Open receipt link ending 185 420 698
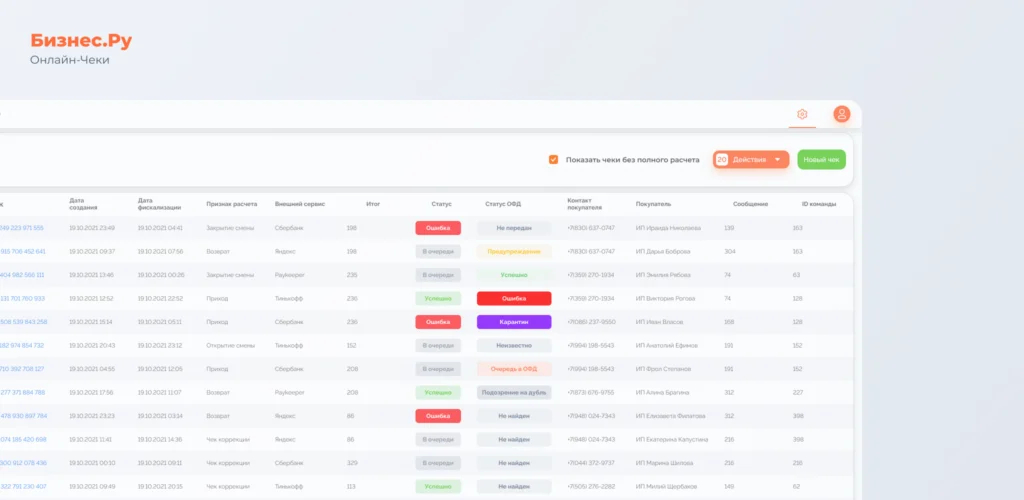Viewport: 1024px width, 500px height. [23, 439]
